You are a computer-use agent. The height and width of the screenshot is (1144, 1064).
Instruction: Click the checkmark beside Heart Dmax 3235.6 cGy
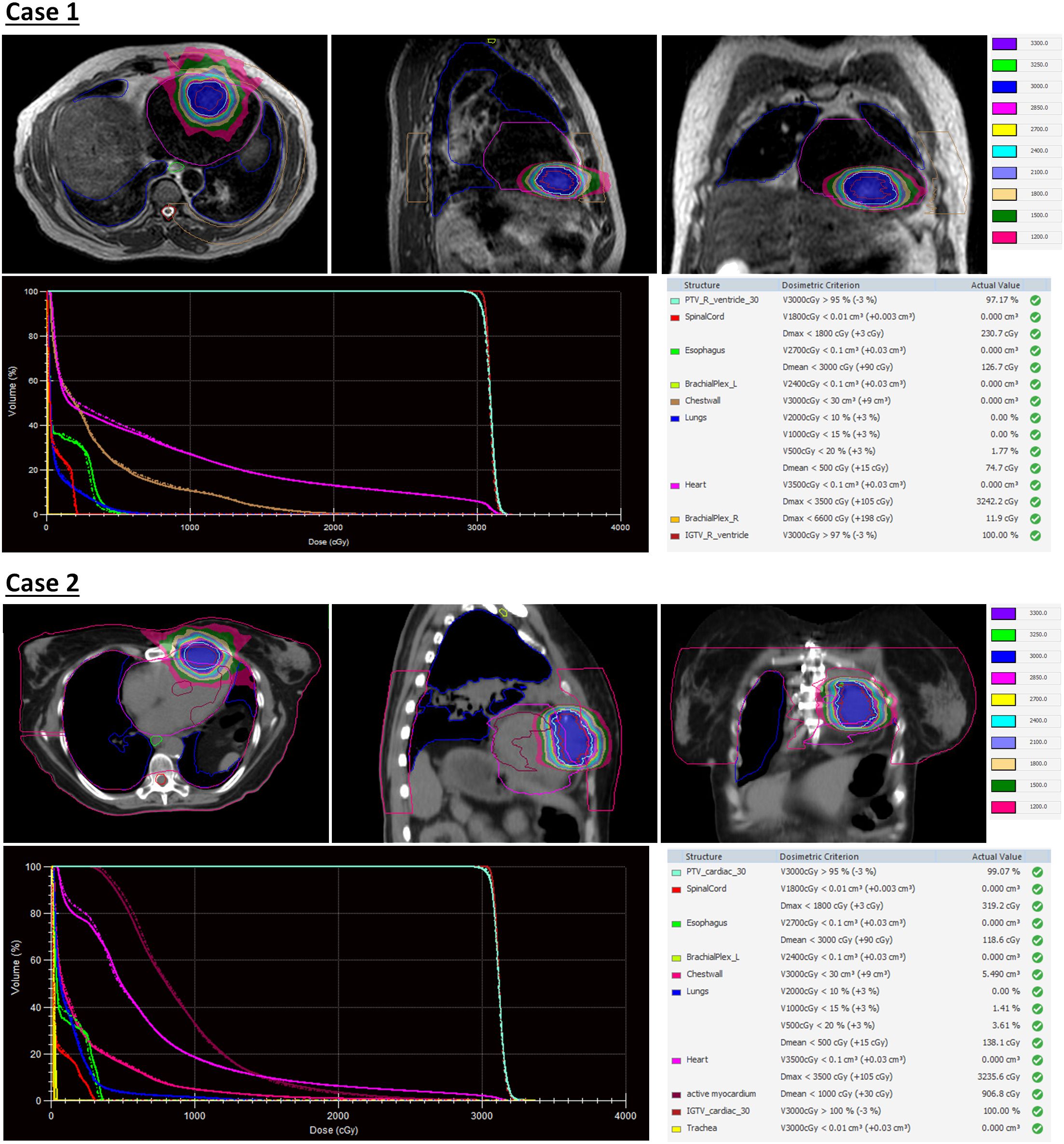tap(1037, 1076)
